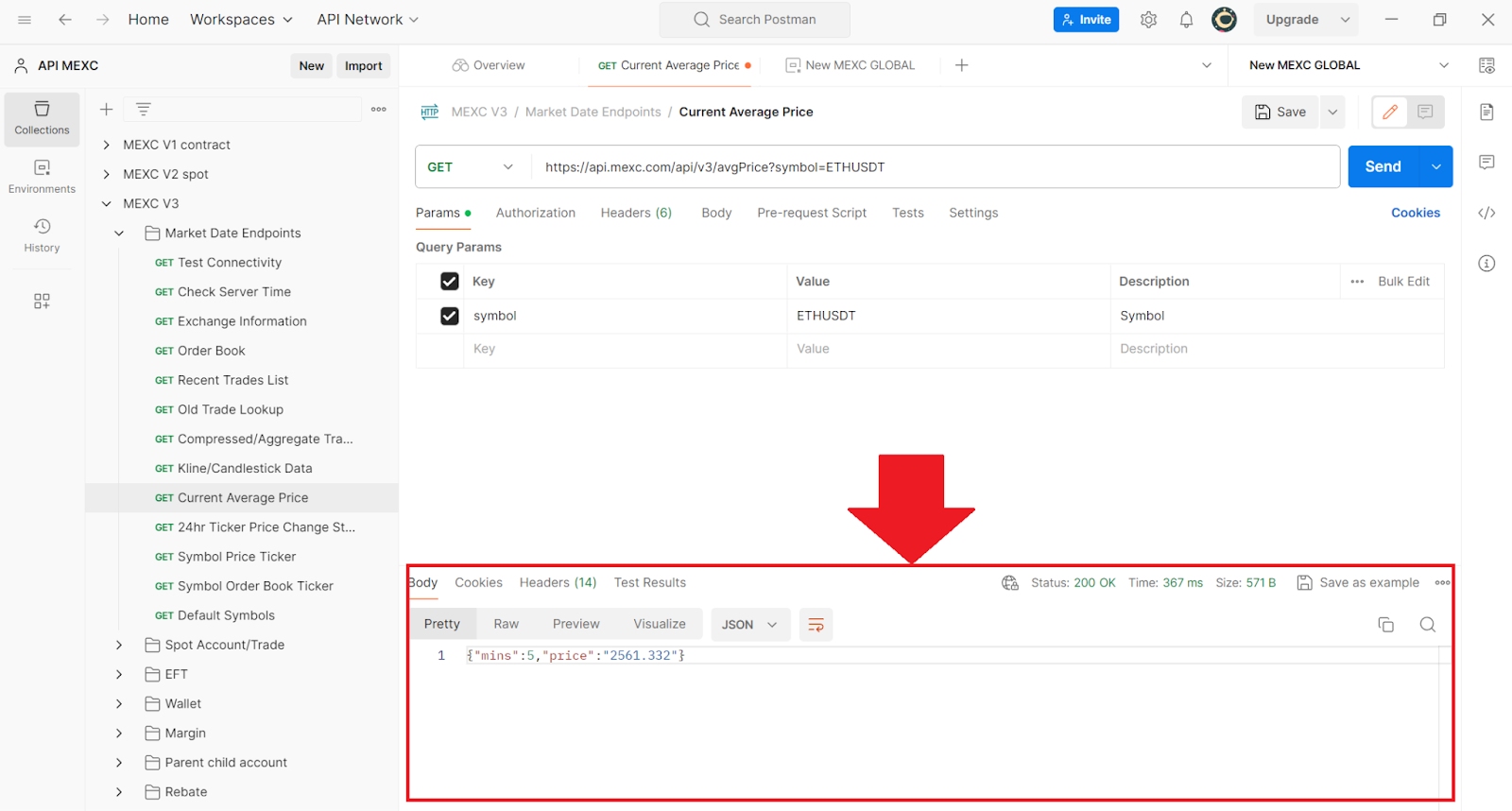Open the Workspaces dropdown
This screenshot has width=1512, height=811.
[x=241, y=20]
